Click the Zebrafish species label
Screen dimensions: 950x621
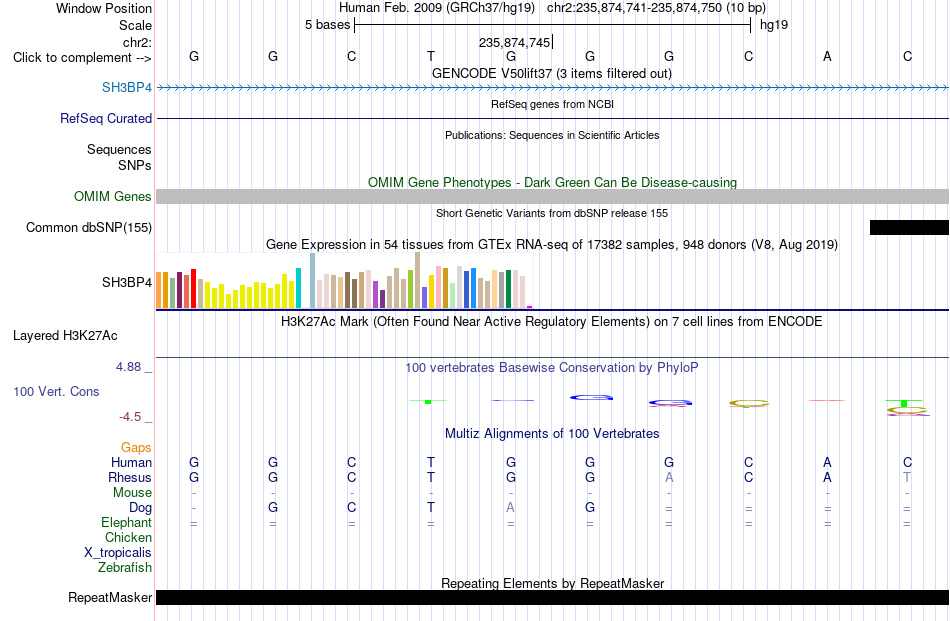[x=125, y=568]
